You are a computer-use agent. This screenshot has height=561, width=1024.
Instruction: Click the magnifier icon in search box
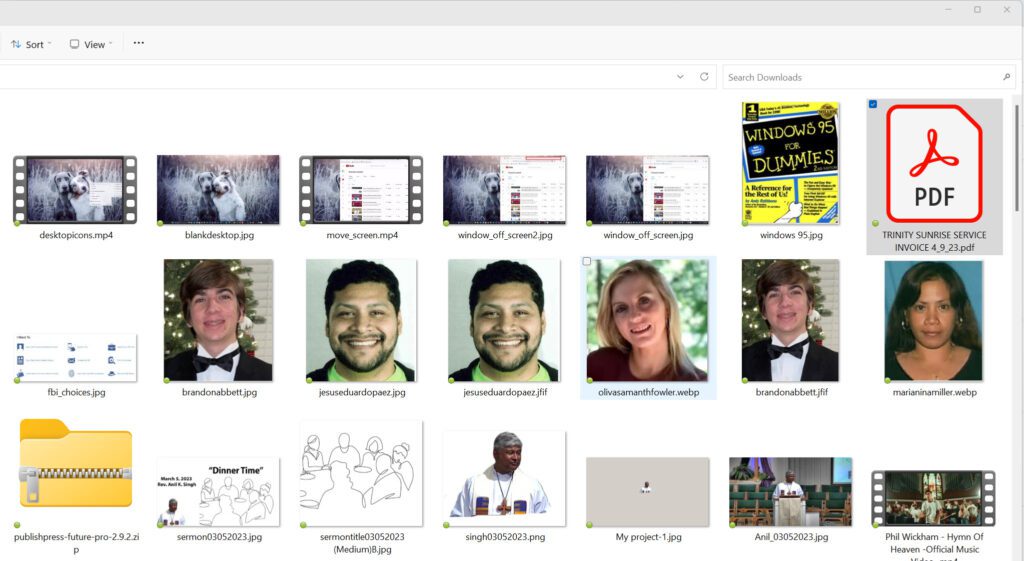coord(1006,77)
